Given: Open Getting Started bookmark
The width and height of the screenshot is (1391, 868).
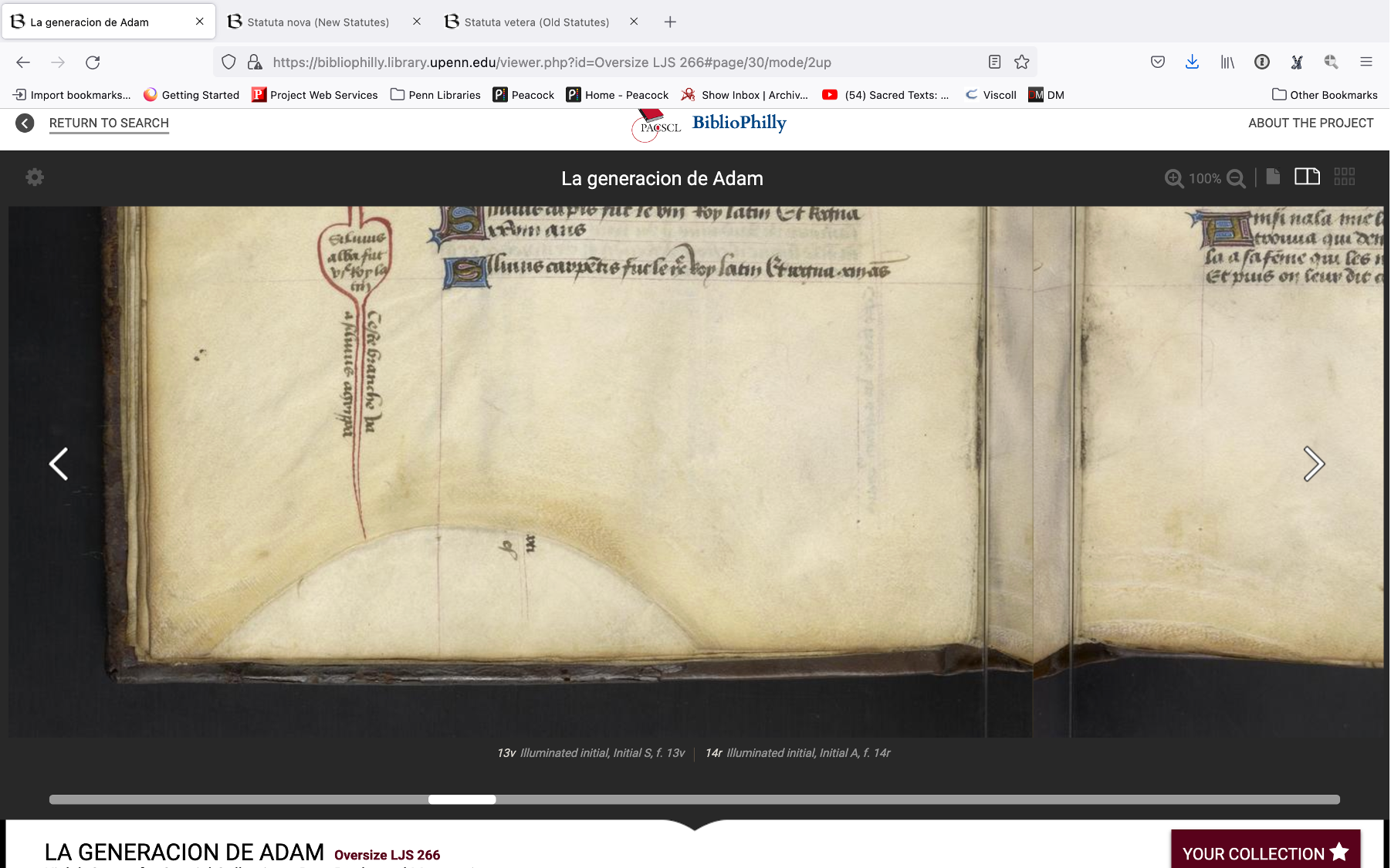Looking at the screenshot, I should (191, 95).
